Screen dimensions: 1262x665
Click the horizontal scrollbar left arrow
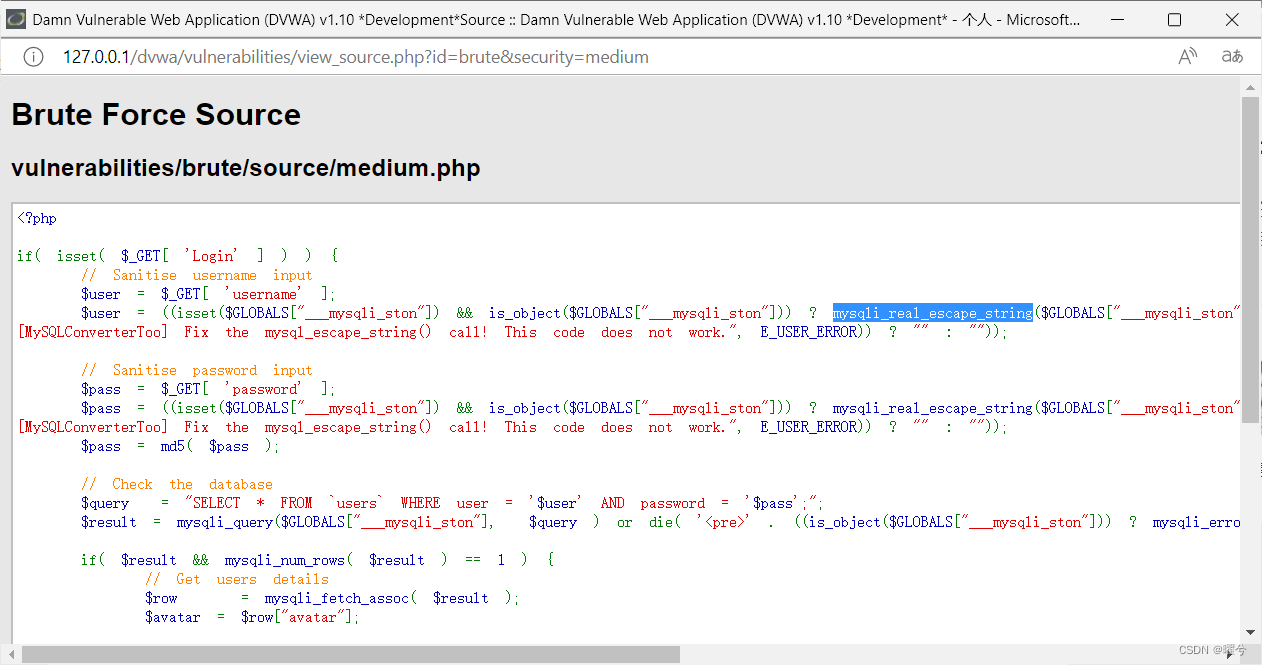pyautogui.click(x=9, y=654)
